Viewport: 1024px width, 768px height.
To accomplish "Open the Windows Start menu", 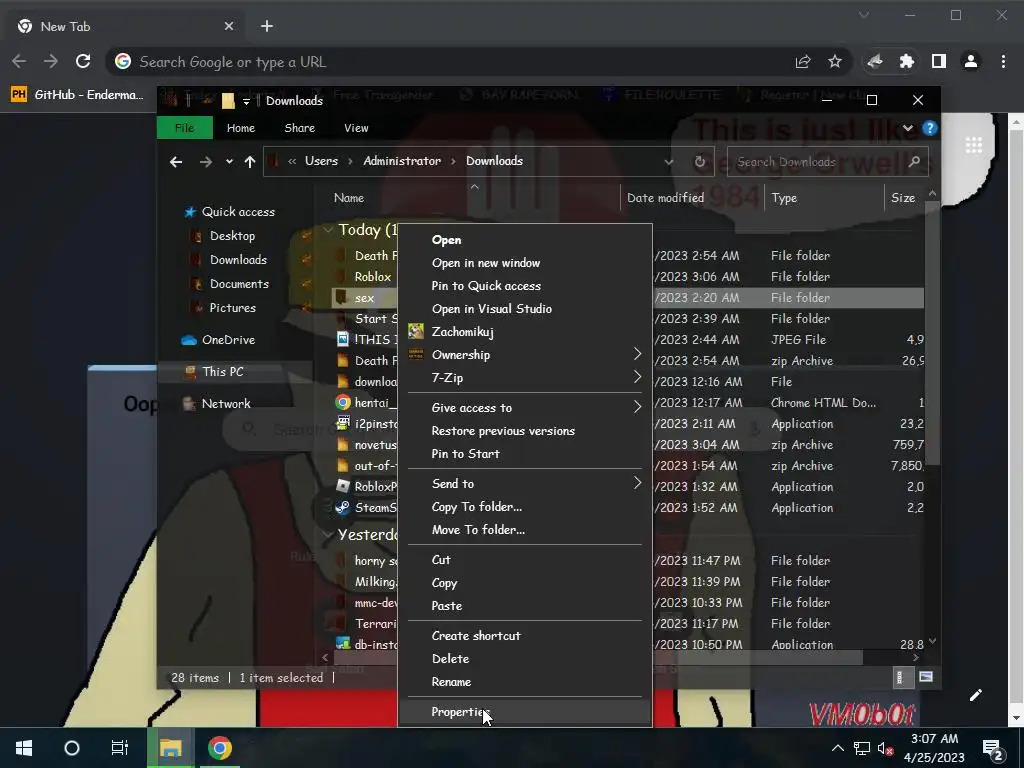I will pyautogui.click(x=24, y=748).
